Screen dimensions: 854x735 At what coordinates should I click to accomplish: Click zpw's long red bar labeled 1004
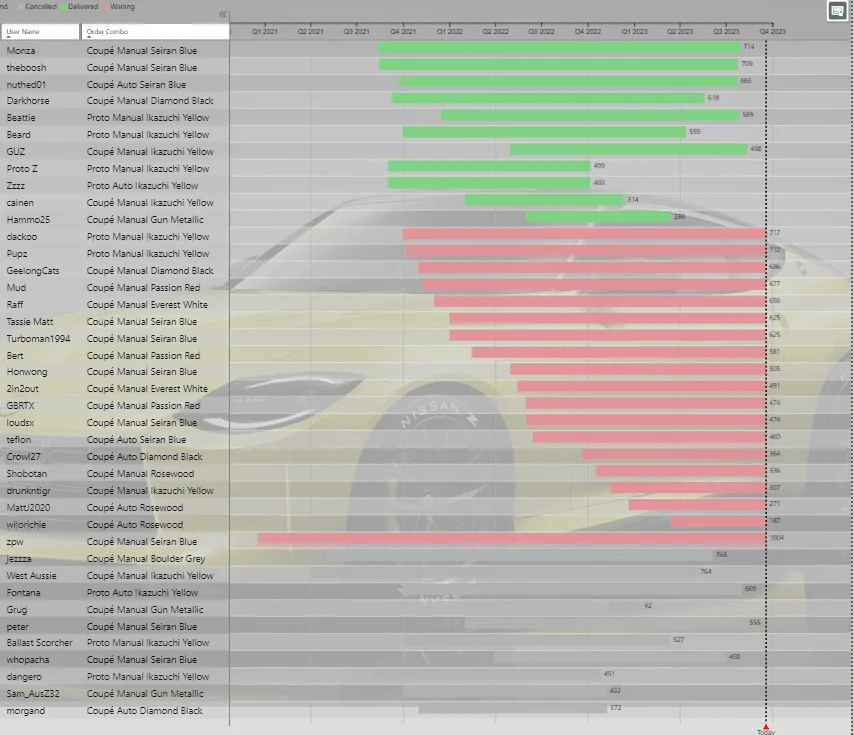click(511, 539)
